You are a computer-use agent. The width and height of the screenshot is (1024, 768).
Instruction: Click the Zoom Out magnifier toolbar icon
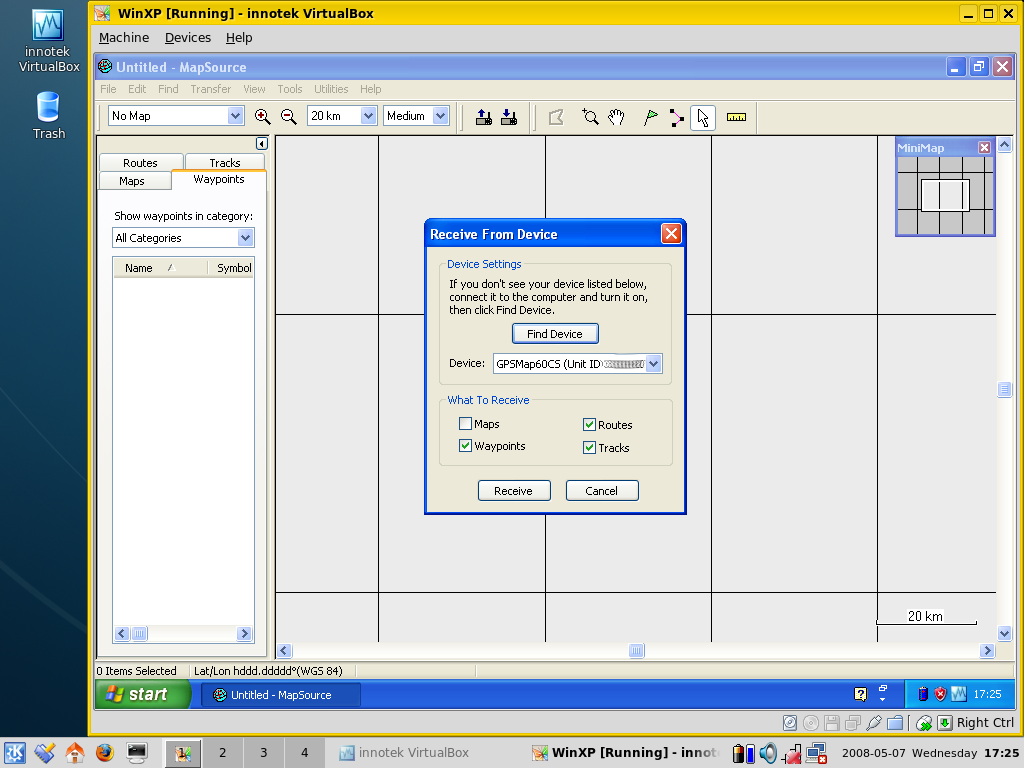click(x=289, y=117)
